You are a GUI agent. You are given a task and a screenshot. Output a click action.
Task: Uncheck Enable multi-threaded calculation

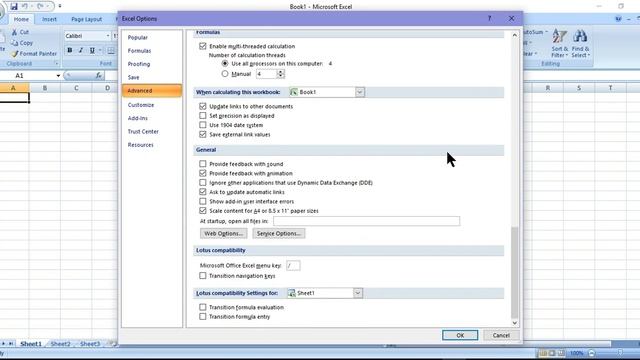pyautogui.click(x=203, y=46)
